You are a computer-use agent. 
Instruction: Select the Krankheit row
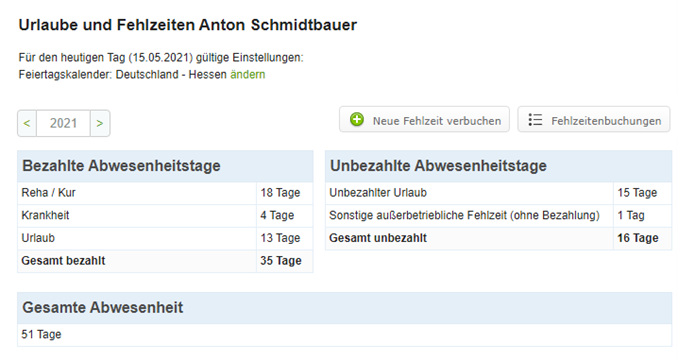[x=165, y=215]
